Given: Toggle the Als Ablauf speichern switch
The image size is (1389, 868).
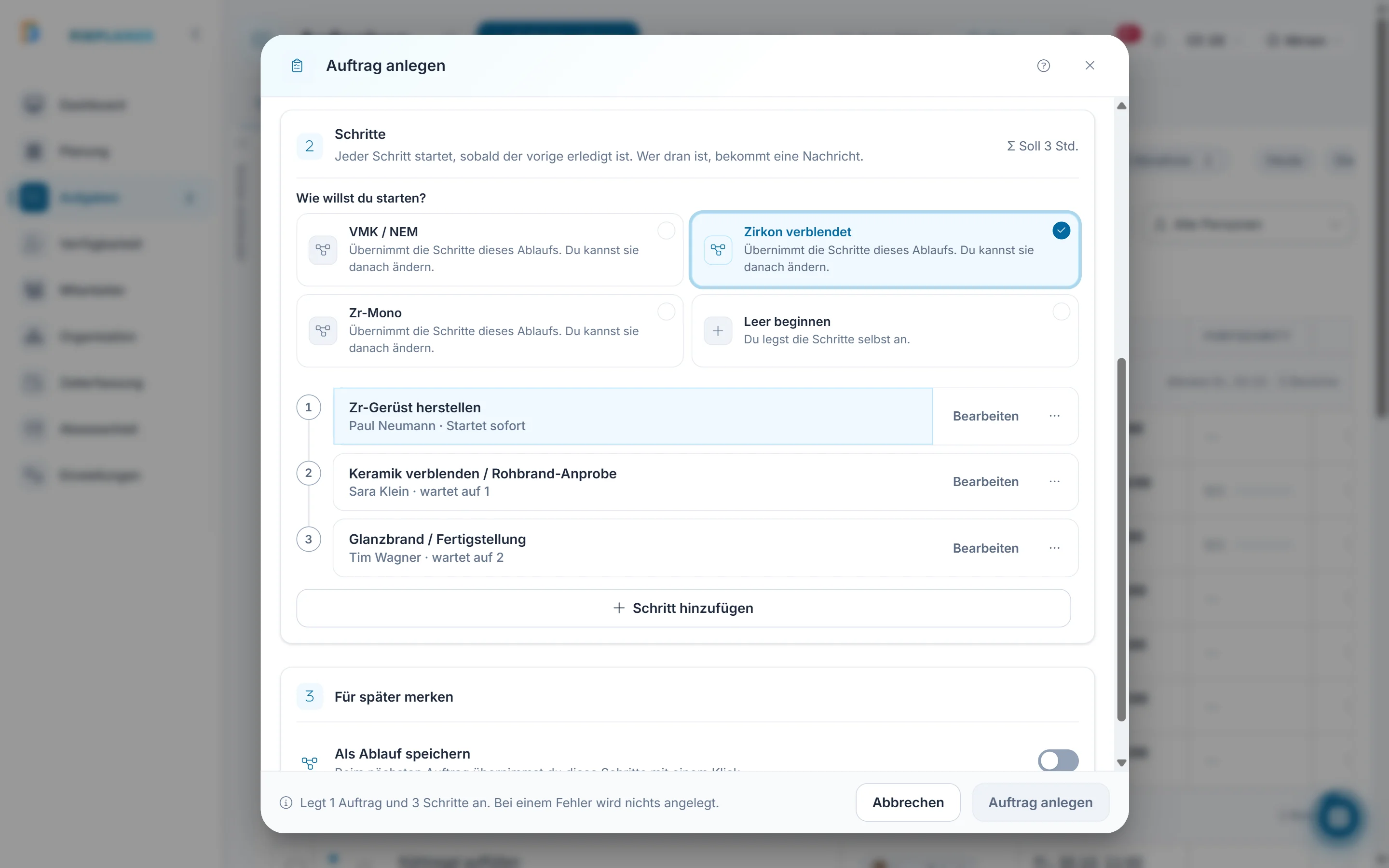Looking at the screenshot, I should (x=1058, y=760).
